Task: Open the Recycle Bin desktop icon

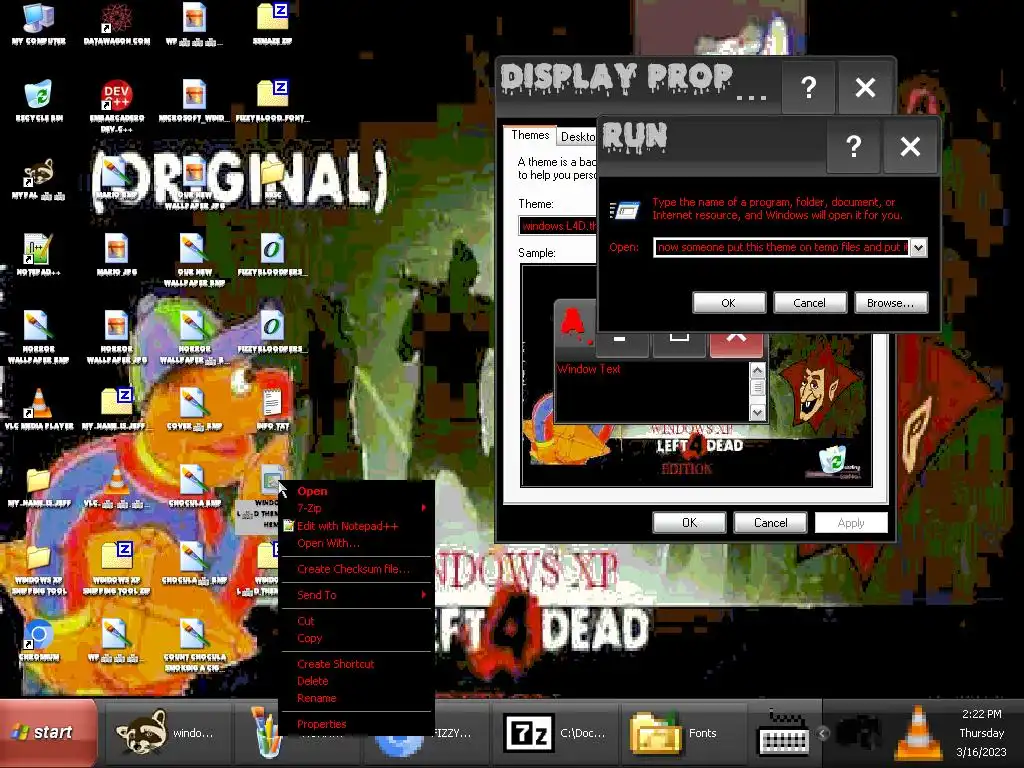Action: 39,101
